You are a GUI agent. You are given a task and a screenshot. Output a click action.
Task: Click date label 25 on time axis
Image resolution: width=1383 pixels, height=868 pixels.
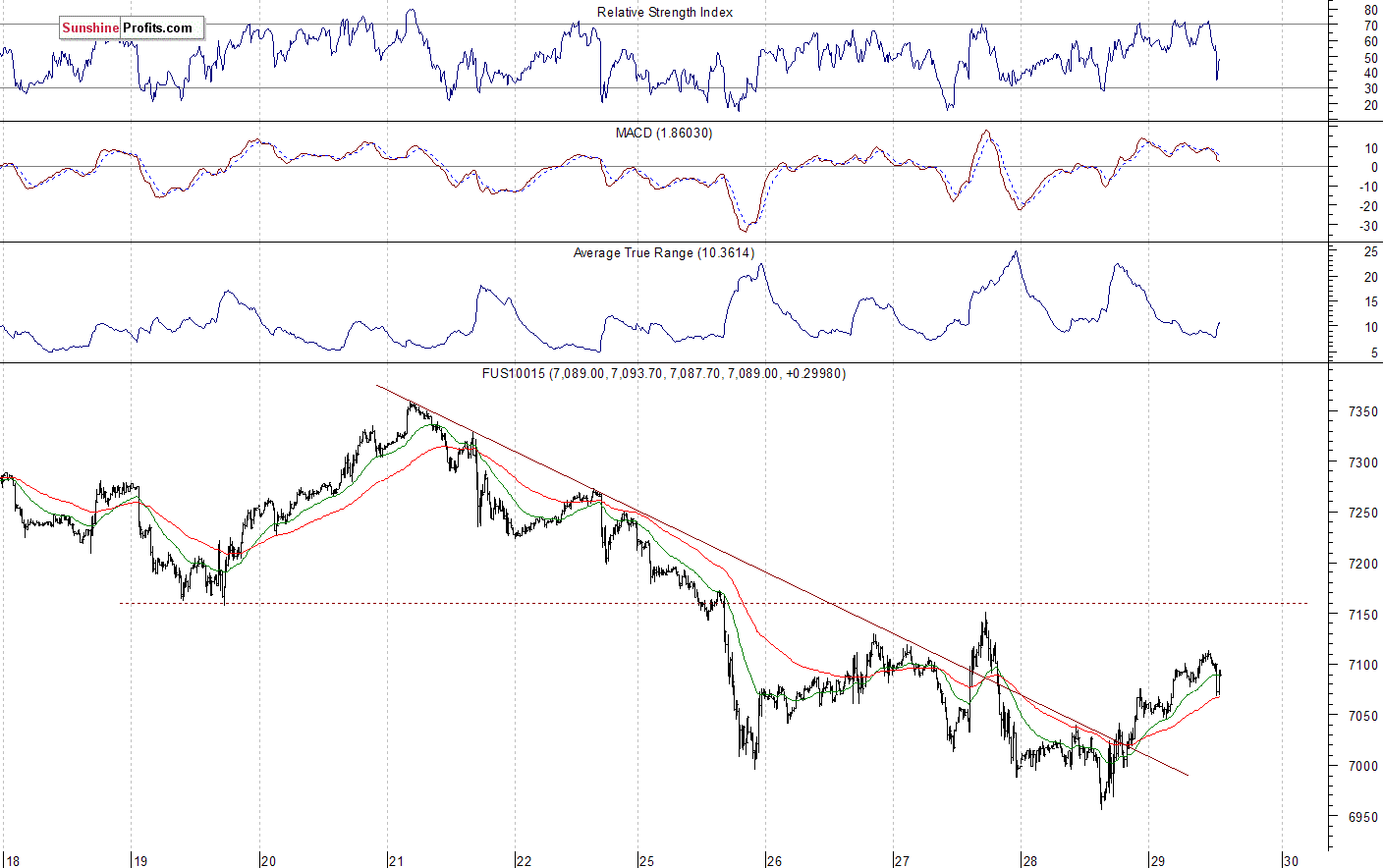pyautogui.click(x=647, y=861)
